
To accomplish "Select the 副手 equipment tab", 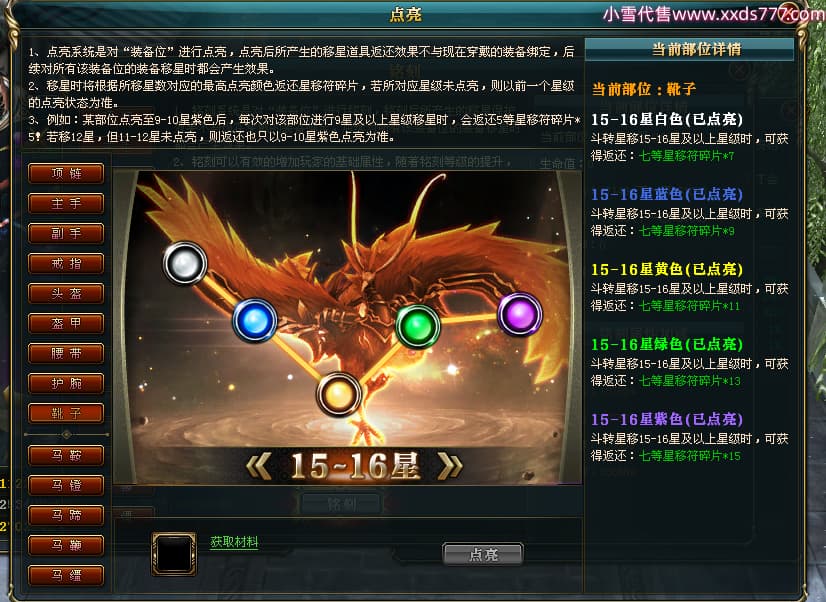I will 66,233.
